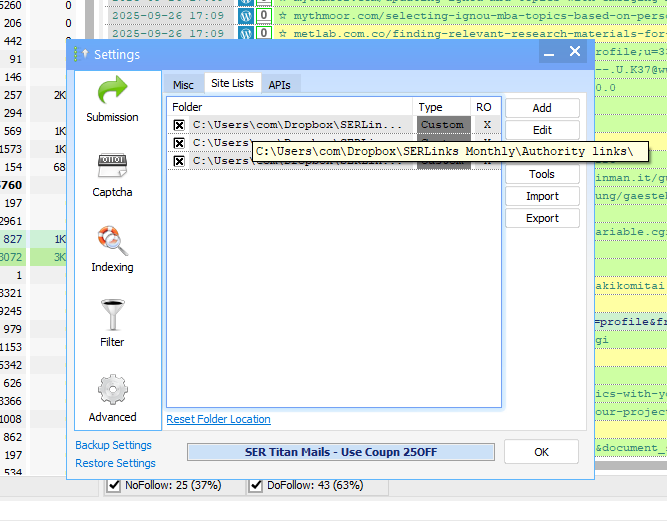Click the Add site list button
Screen dimensions: 667x523
(542, 108)
